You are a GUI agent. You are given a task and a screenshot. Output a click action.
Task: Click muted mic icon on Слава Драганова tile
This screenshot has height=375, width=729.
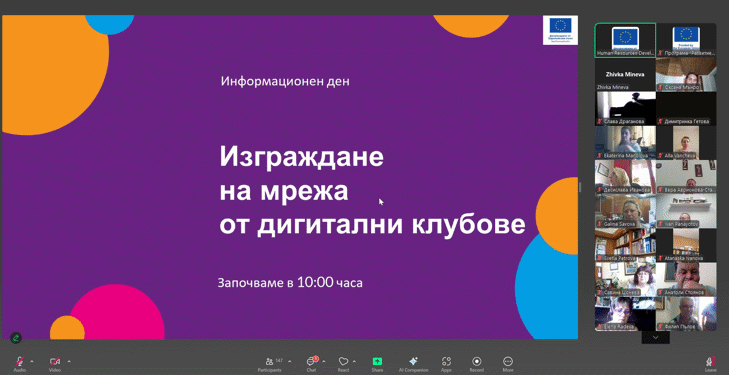(x=600, y=122)
